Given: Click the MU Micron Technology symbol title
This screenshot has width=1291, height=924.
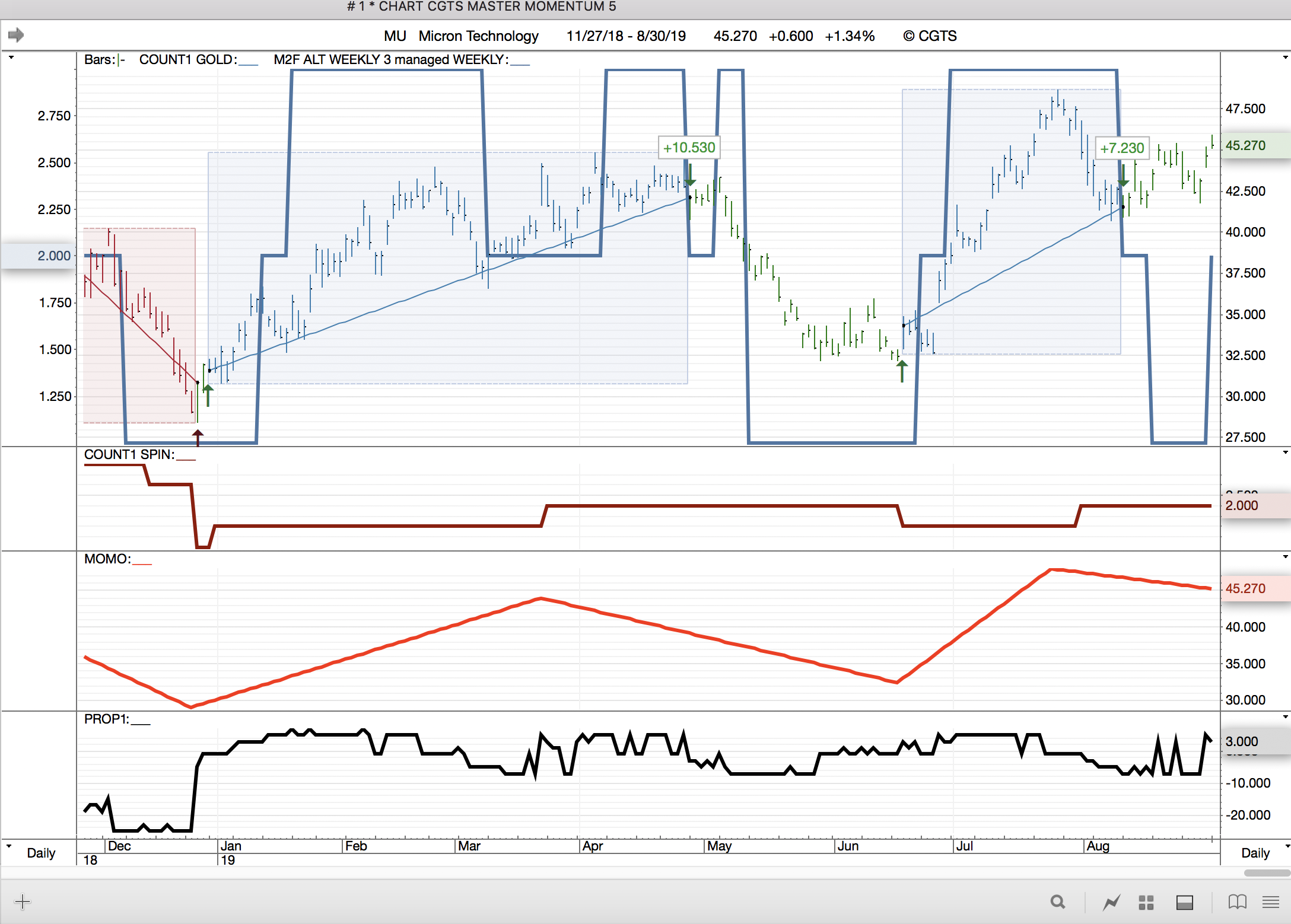Looking at the screenshot, I should [460, 36].
